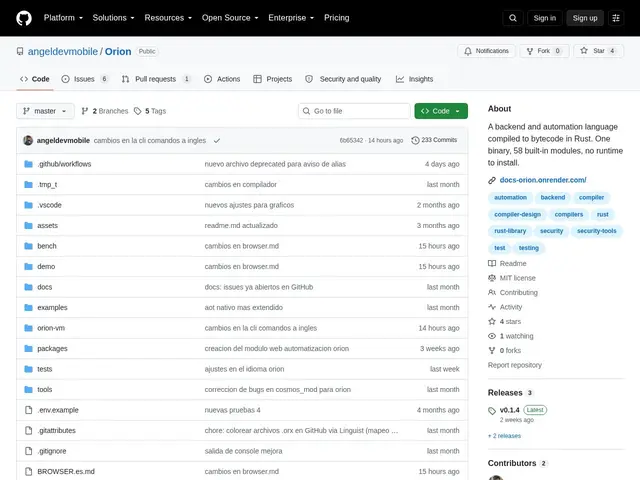Click the folder icon for .github/workflows
The width and height of the screenshot is (640, 480).
tap(28, 164)
